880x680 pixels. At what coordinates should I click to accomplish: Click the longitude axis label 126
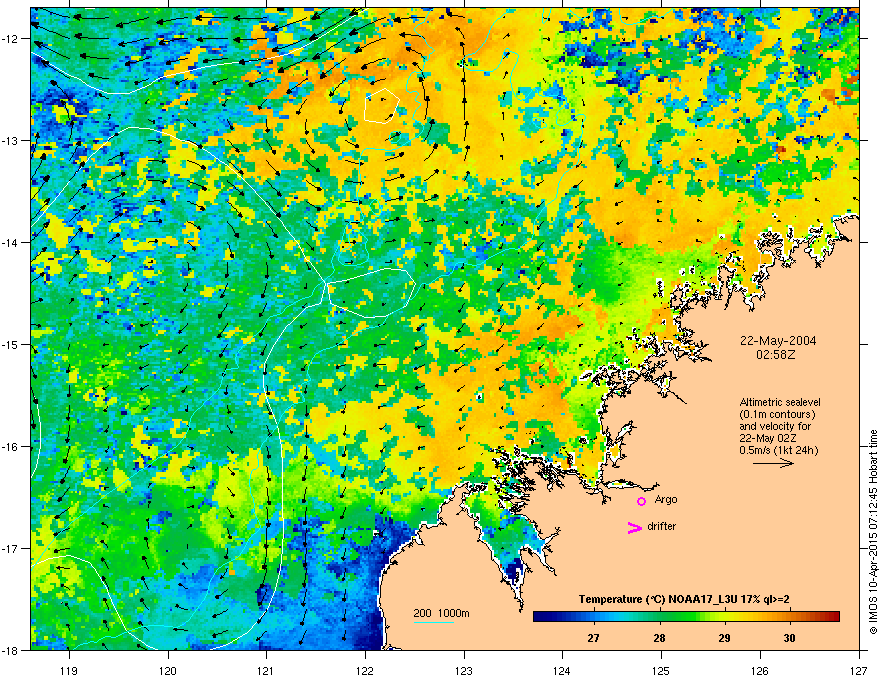(760, 670)
